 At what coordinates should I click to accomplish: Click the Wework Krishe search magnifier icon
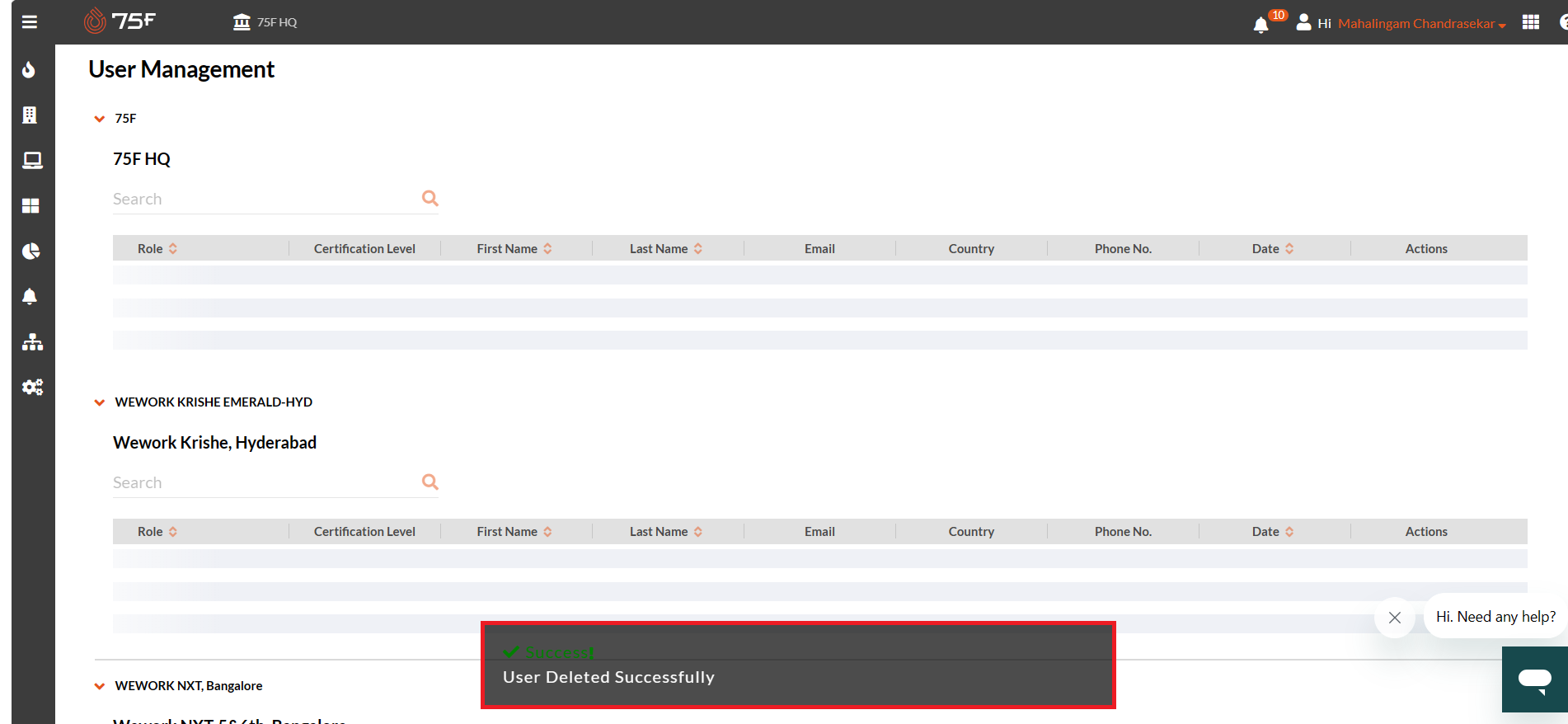point(430,482)
